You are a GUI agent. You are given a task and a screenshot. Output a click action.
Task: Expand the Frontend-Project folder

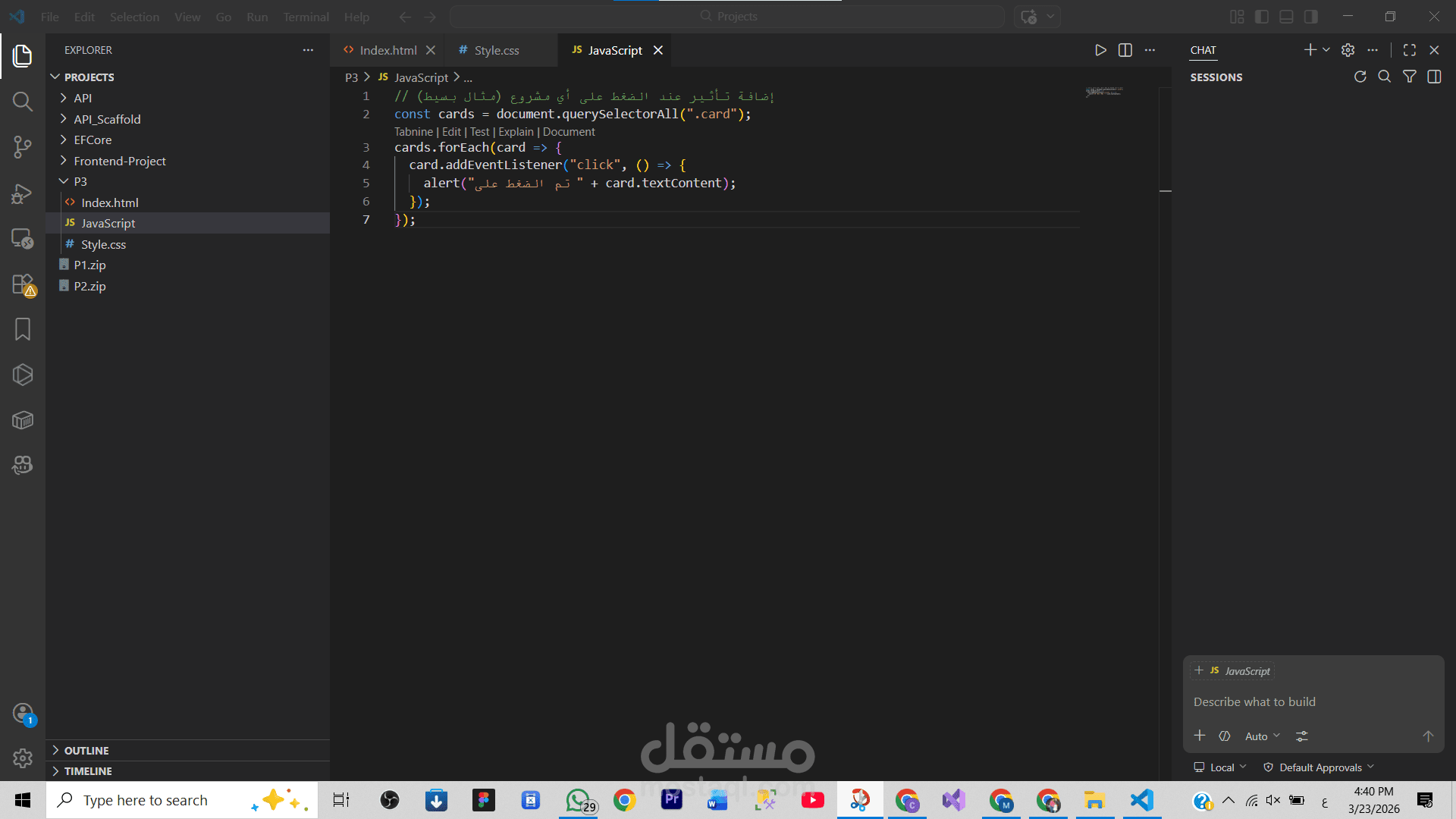pos(120,161)
